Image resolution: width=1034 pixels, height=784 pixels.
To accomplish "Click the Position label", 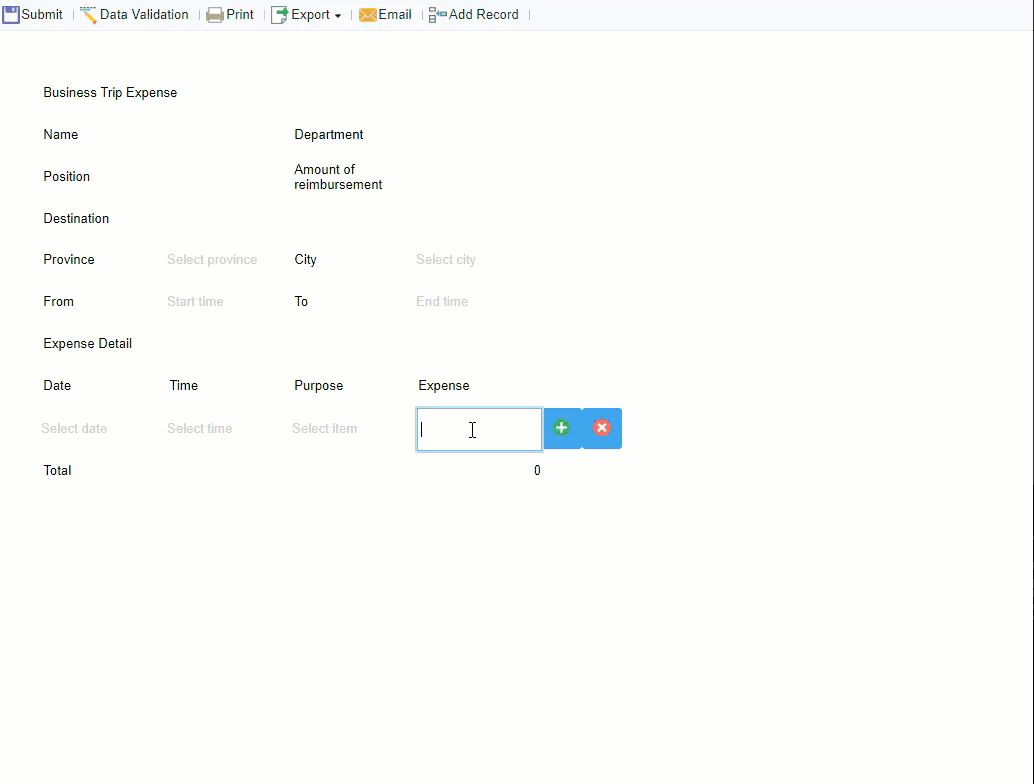I will coord(67,177).
